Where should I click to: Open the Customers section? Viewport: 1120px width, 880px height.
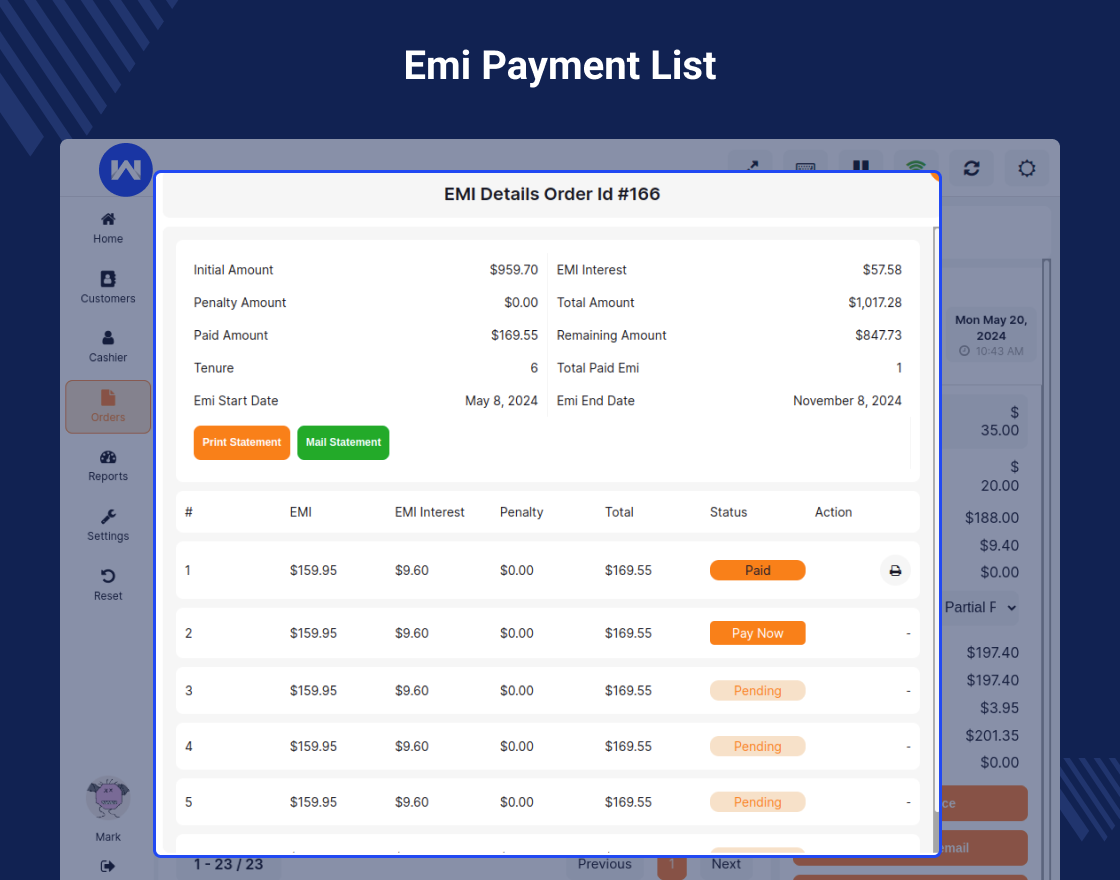[x=107, y=287]
